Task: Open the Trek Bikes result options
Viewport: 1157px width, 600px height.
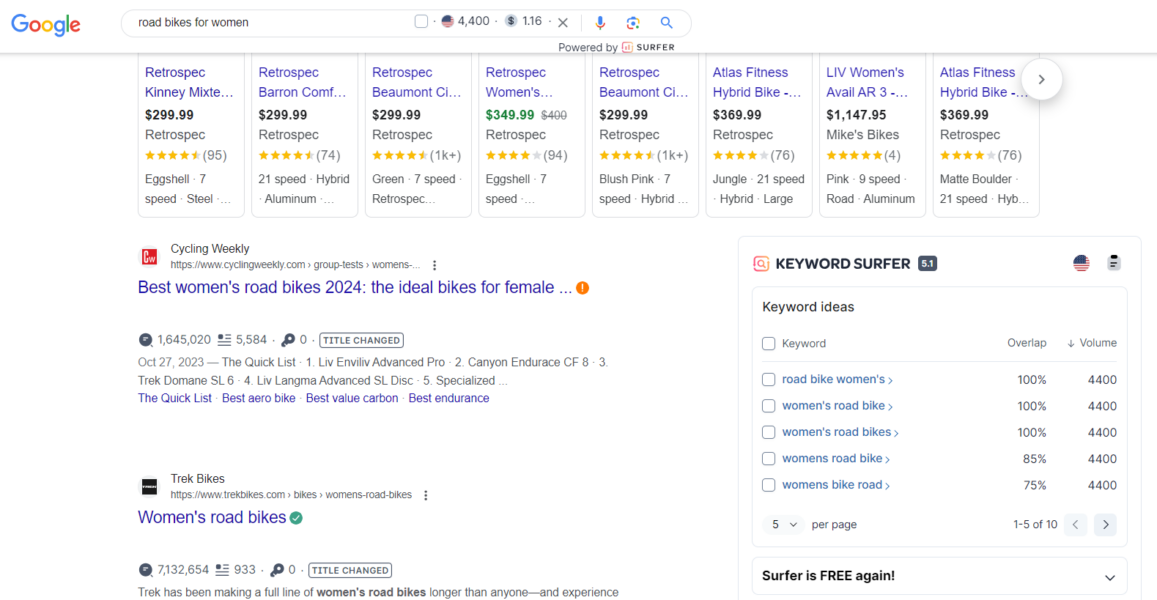Action: 425,494
